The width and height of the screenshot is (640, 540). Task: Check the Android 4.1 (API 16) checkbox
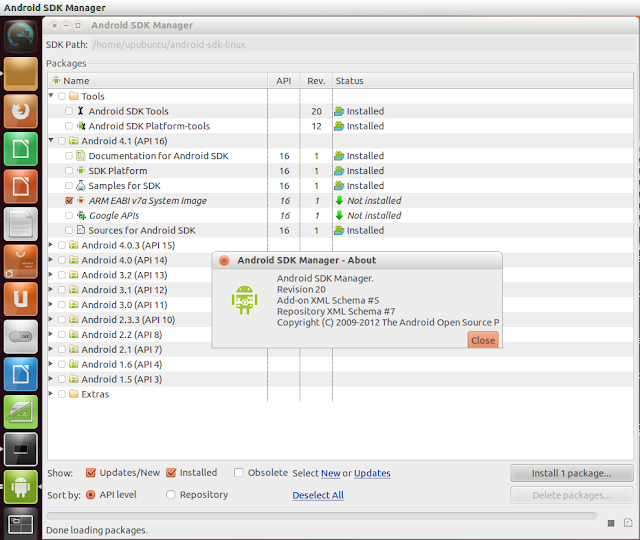62,141
